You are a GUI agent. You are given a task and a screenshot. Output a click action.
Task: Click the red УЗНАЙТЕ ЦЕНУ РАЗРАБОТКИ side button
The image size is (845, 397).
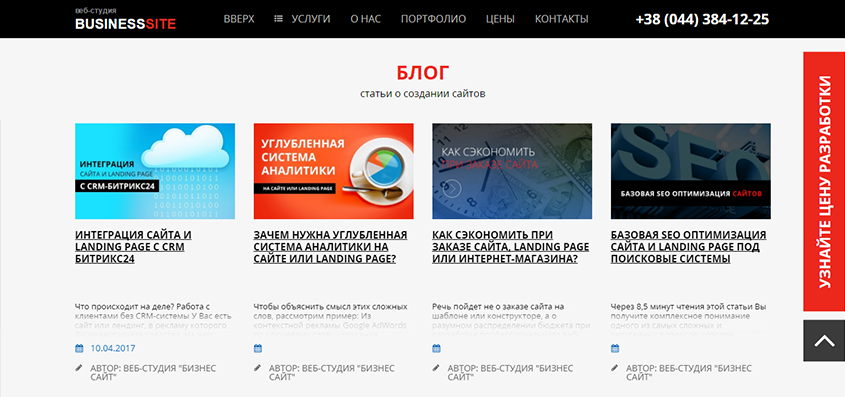tap(824, 182)
